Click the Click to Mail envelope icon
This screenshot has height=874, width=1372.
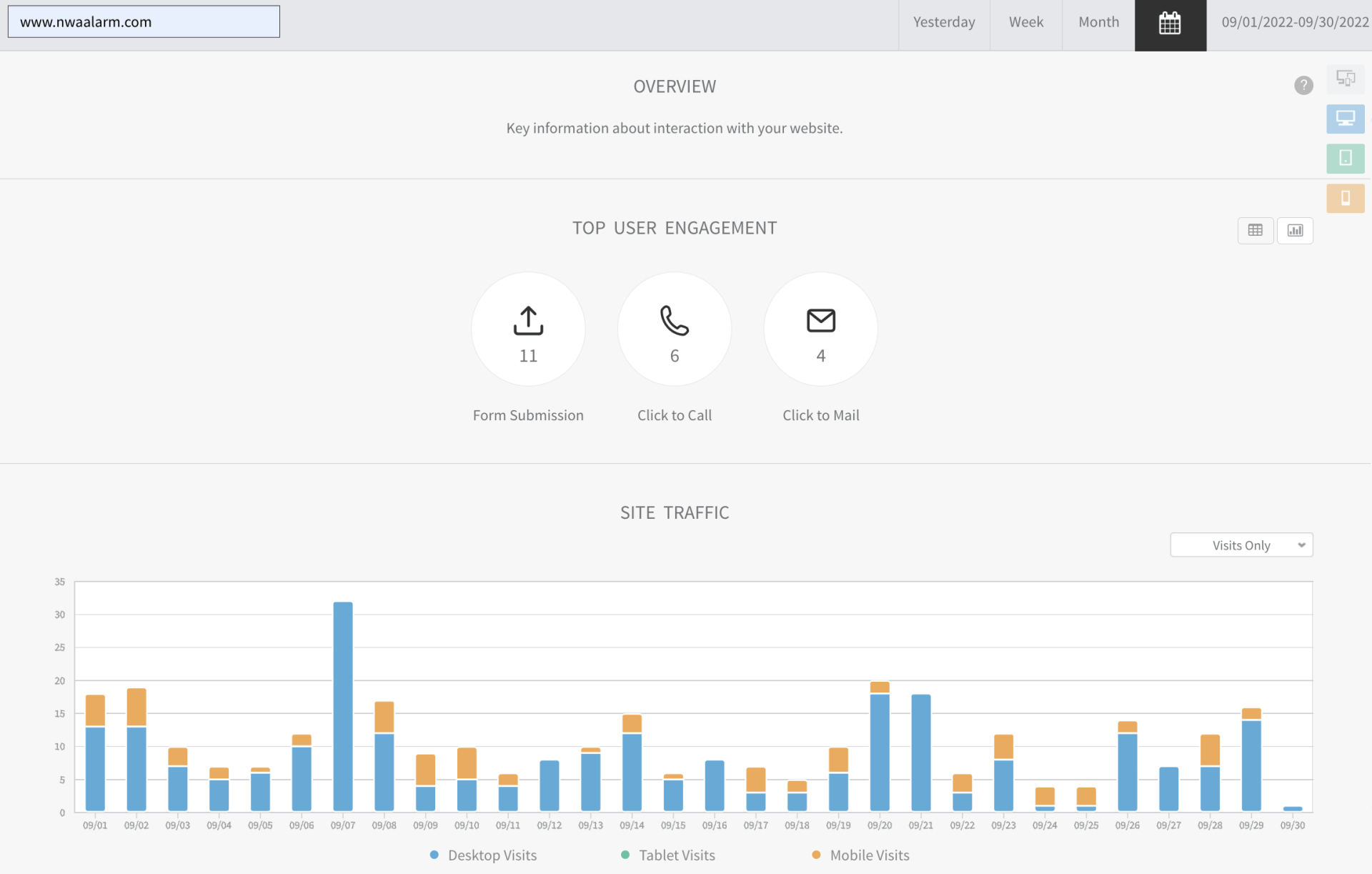click(x=820, y=321)
